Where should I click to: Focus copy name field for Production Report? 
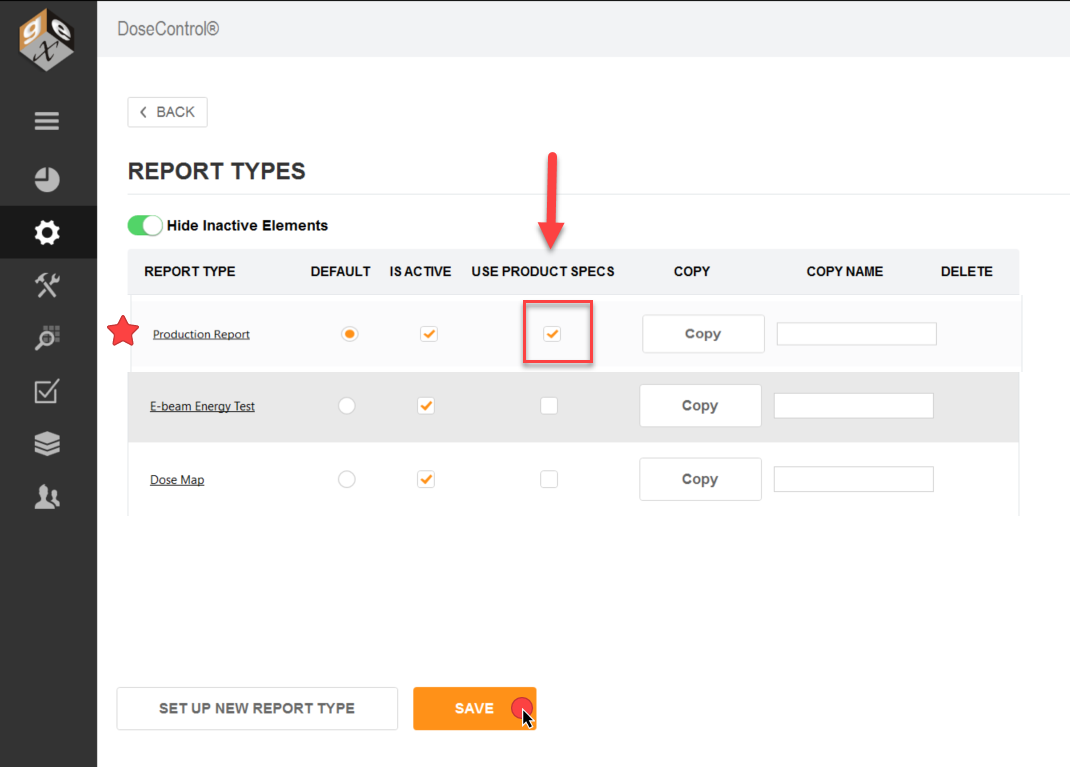click(x=856, y=334)
